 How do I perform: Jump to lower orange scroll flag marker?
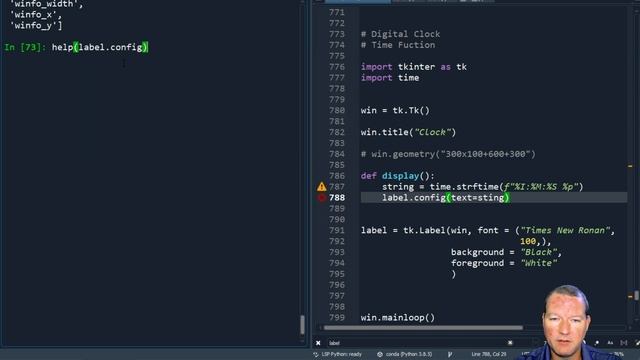pos(630,297)
